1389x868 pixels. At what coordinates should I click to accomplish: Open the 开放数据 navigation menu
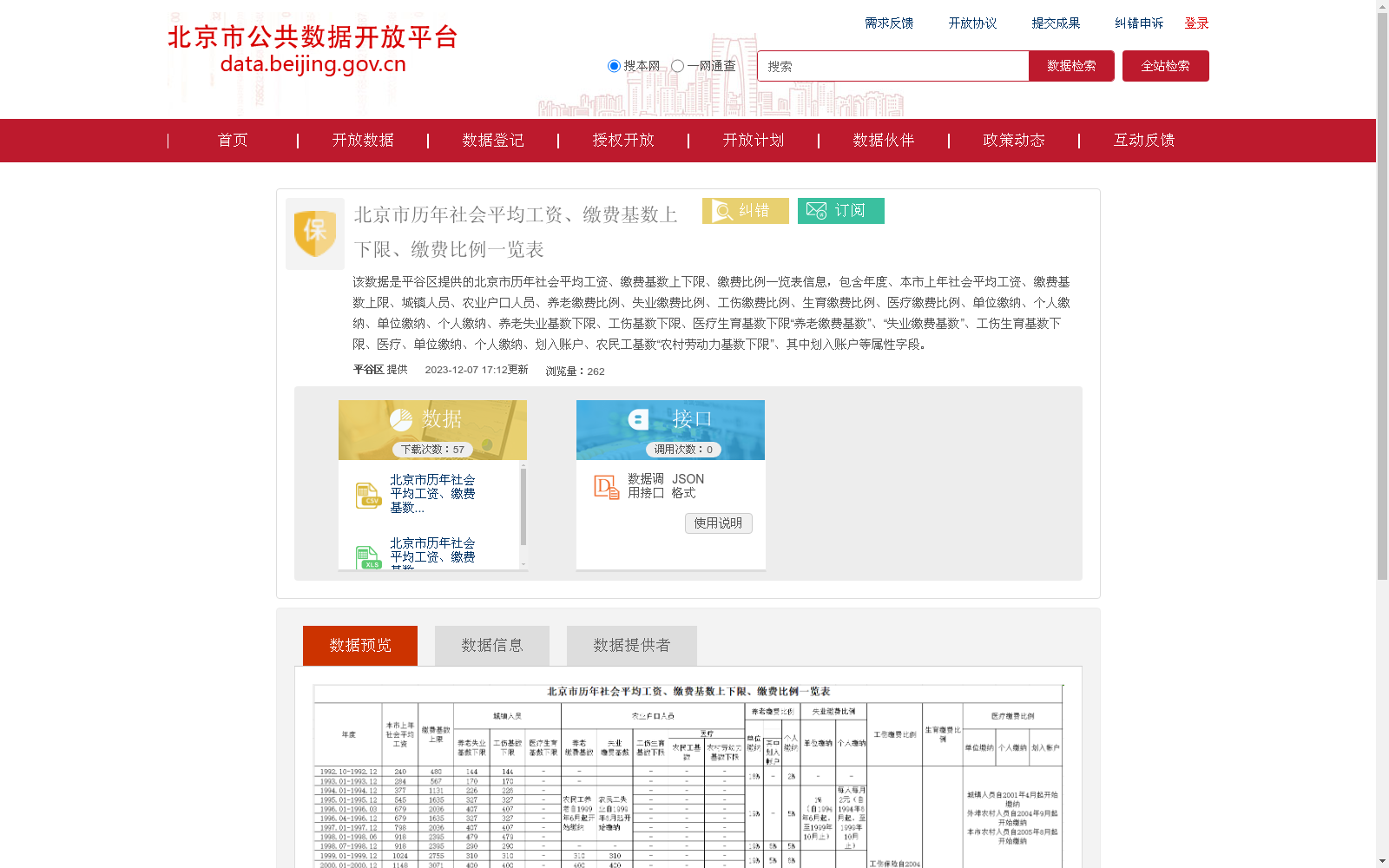363,140
